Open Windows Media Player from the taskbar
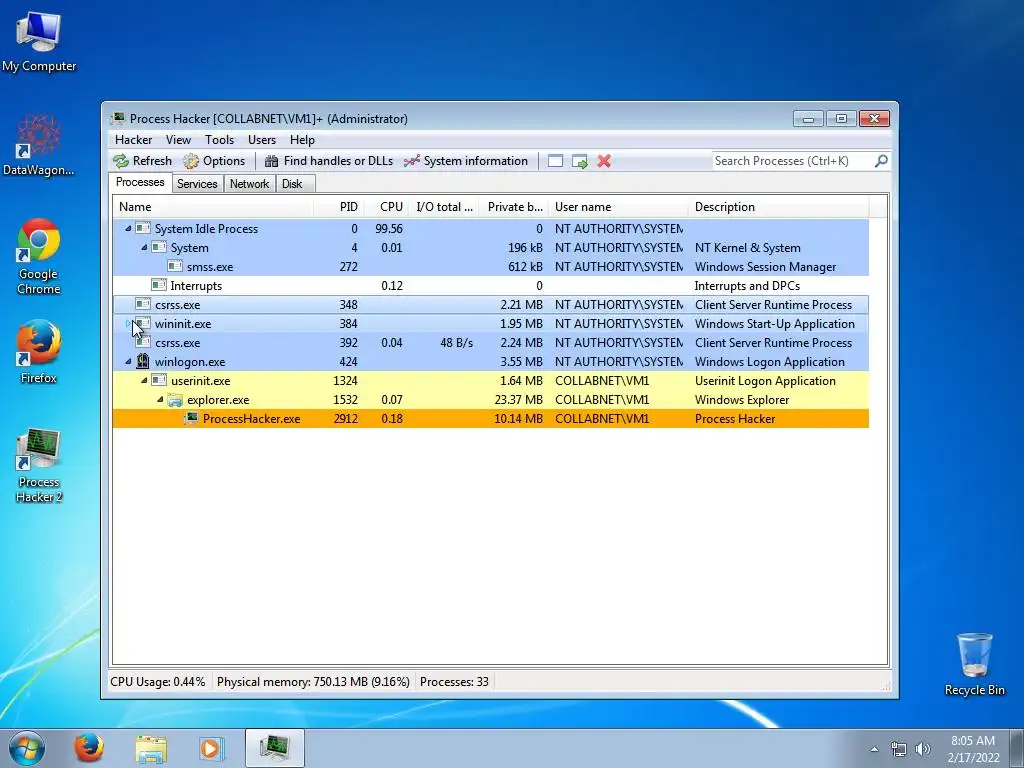This screenshot has height=768, width=1024. [x=212, y=748]
